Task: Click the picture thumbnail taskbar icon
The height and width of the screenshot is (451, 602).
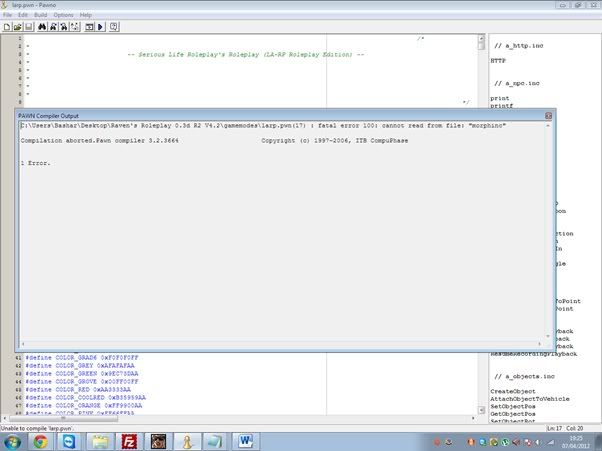Action: (x=158, y=442)
